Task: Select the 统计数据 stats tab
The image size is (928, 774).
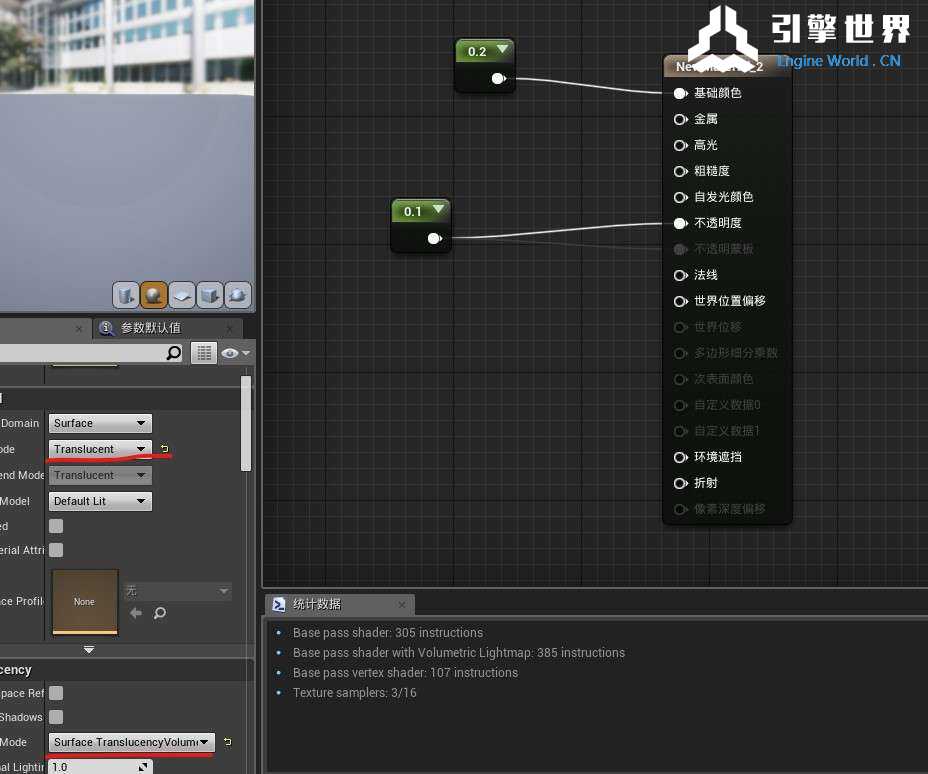Action: (x=316, y=604)
